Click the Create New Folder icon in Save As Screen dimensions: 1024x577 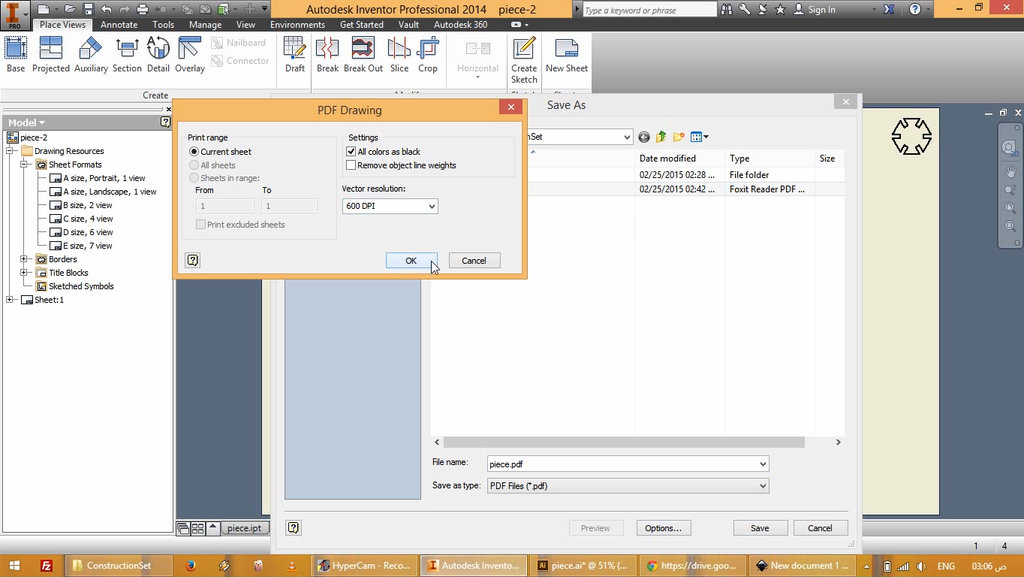click(679, 136)
